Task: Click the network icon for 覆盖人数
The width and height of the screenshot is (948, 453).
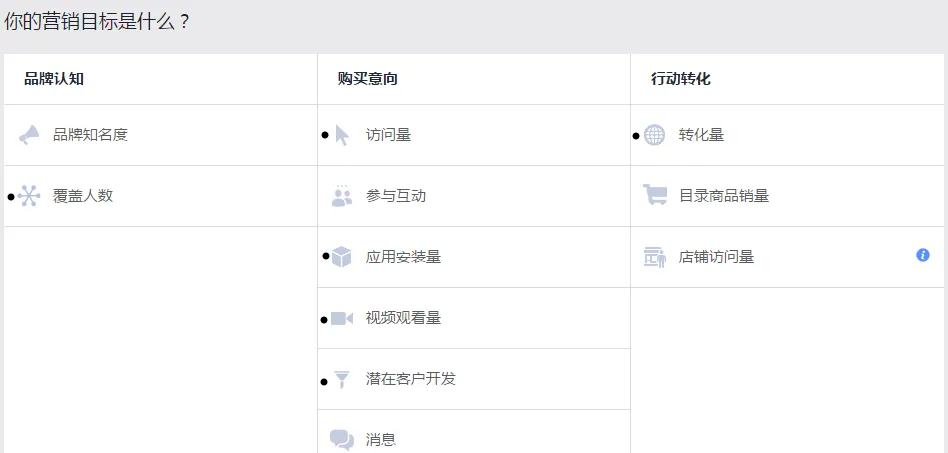Action: click(x=29, y=196)
